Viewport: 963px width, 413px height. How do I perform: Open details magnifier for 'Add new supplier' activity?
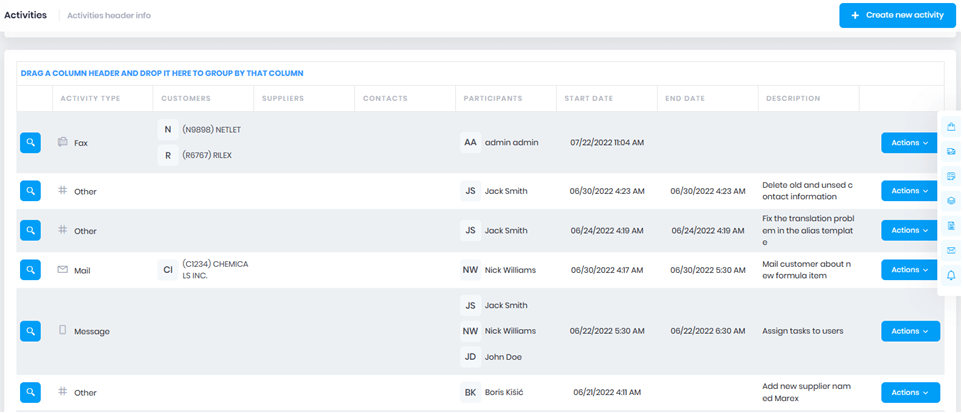(x=30, y=392)
